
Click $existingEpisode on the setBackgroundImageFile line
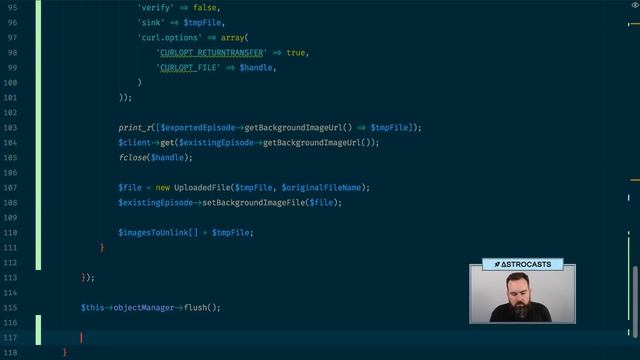pyautogui.click(x=156, y=202)
